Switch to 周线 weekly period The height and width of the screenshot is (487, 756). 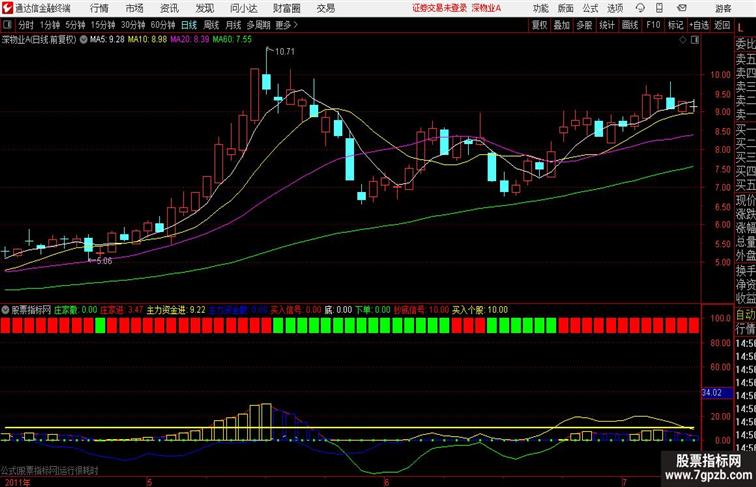pos(211,25)
